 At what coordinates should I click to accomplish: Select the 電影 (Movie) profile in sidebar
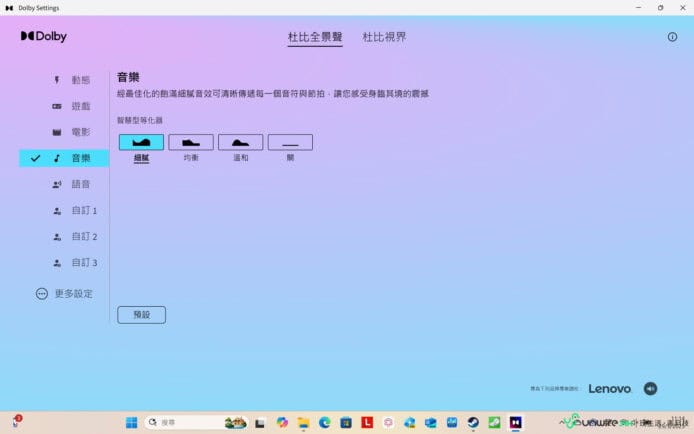71,132
